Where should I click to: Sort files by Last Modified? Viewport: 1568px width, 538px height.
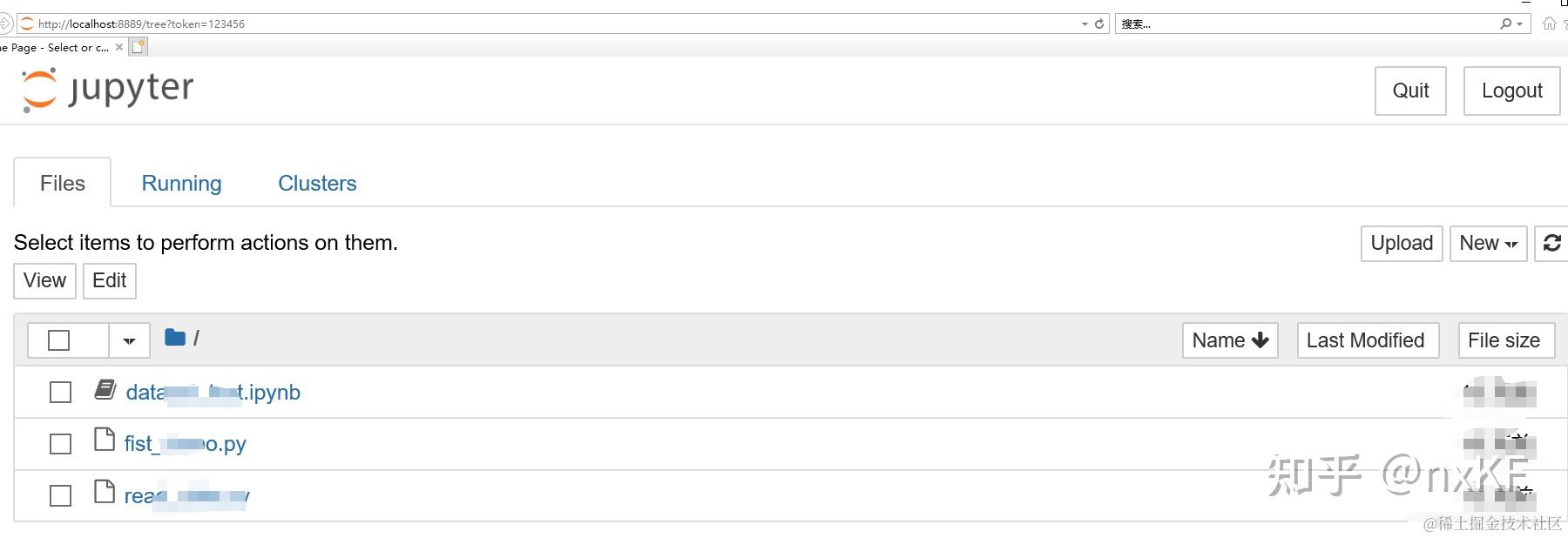pos(1367,340)
